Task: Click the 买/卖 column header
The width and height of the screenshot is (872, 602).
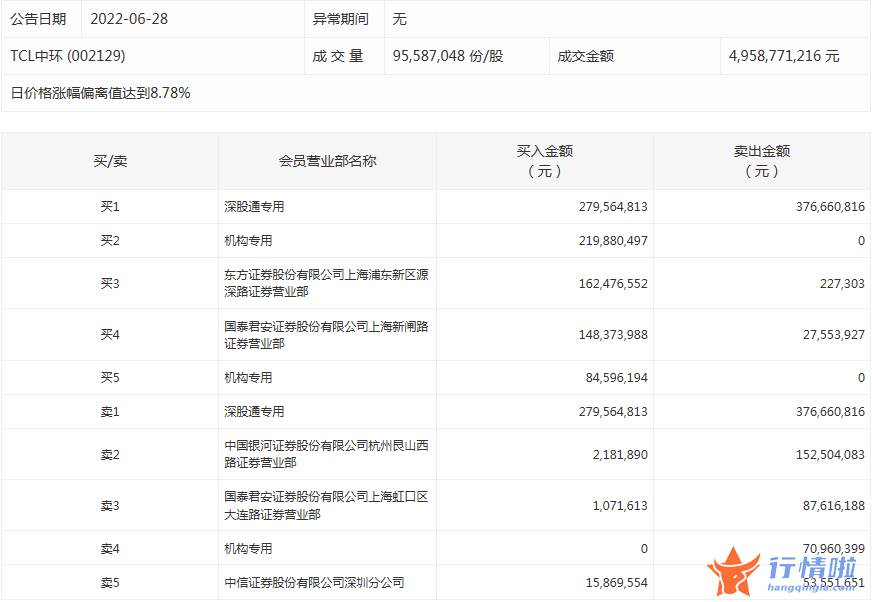Action: coord(110,161)
